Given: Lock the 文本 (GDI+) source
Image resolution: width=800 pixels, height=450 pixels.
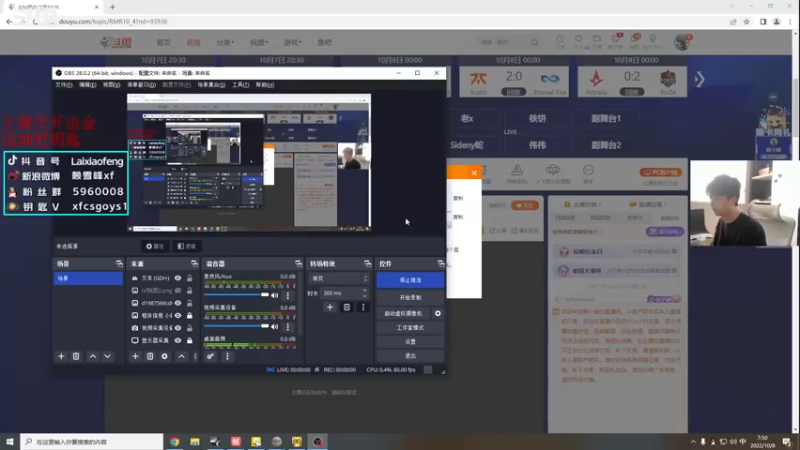Looking at the screenshot, I should 189,278.
